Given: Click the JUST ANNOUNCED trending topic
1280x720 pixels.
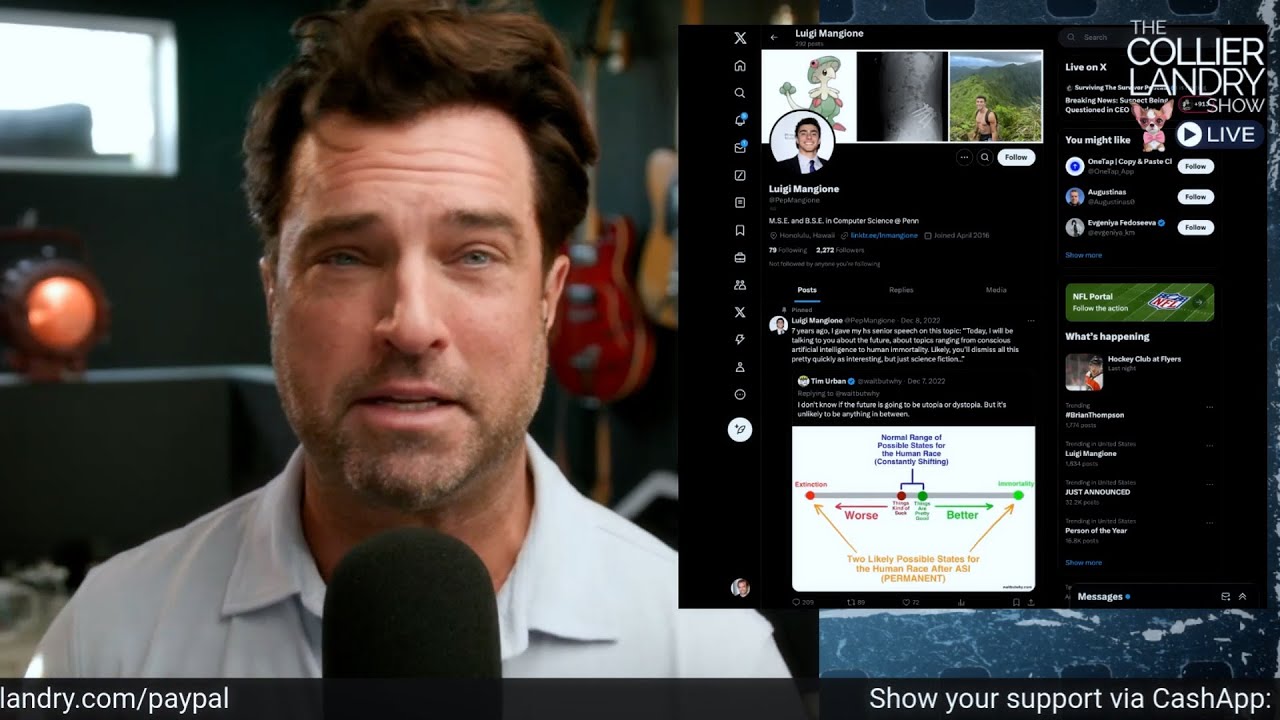Looking at the screenshot, I should (x=1097, y=492).
